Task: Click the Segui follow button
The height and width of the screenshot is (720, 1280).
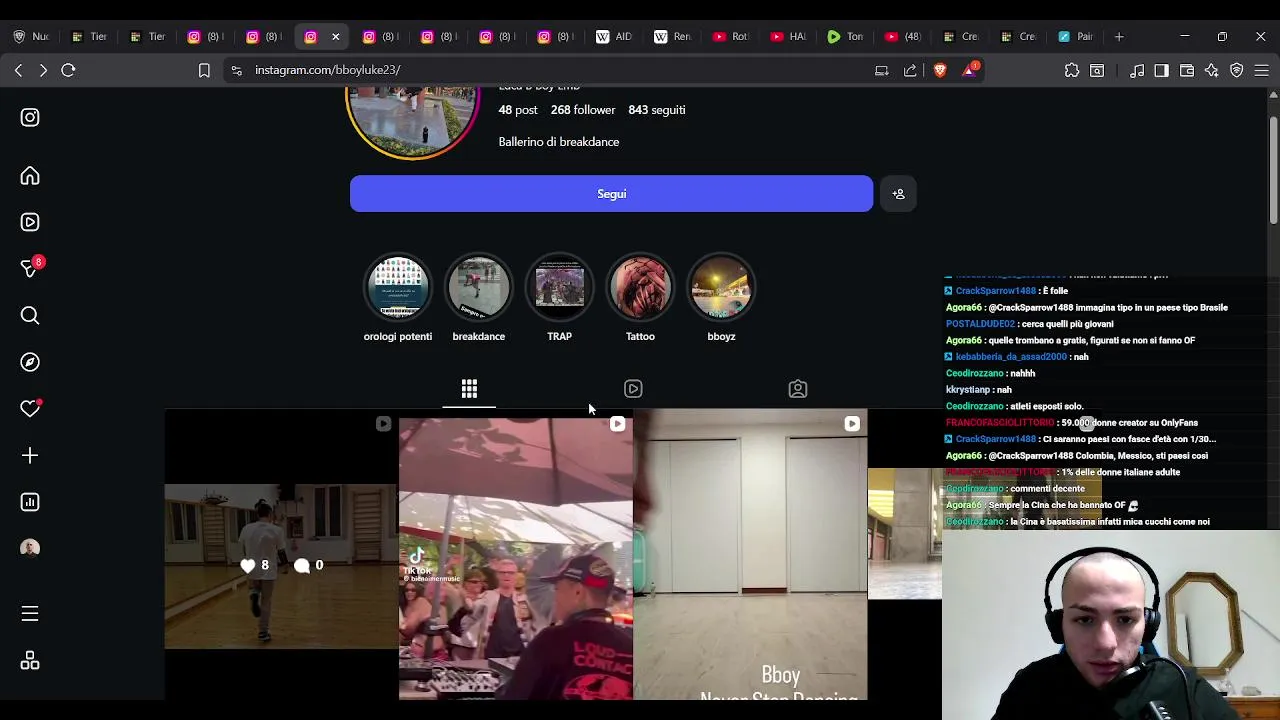Action: pyautogui.click(x=611, y=194)
